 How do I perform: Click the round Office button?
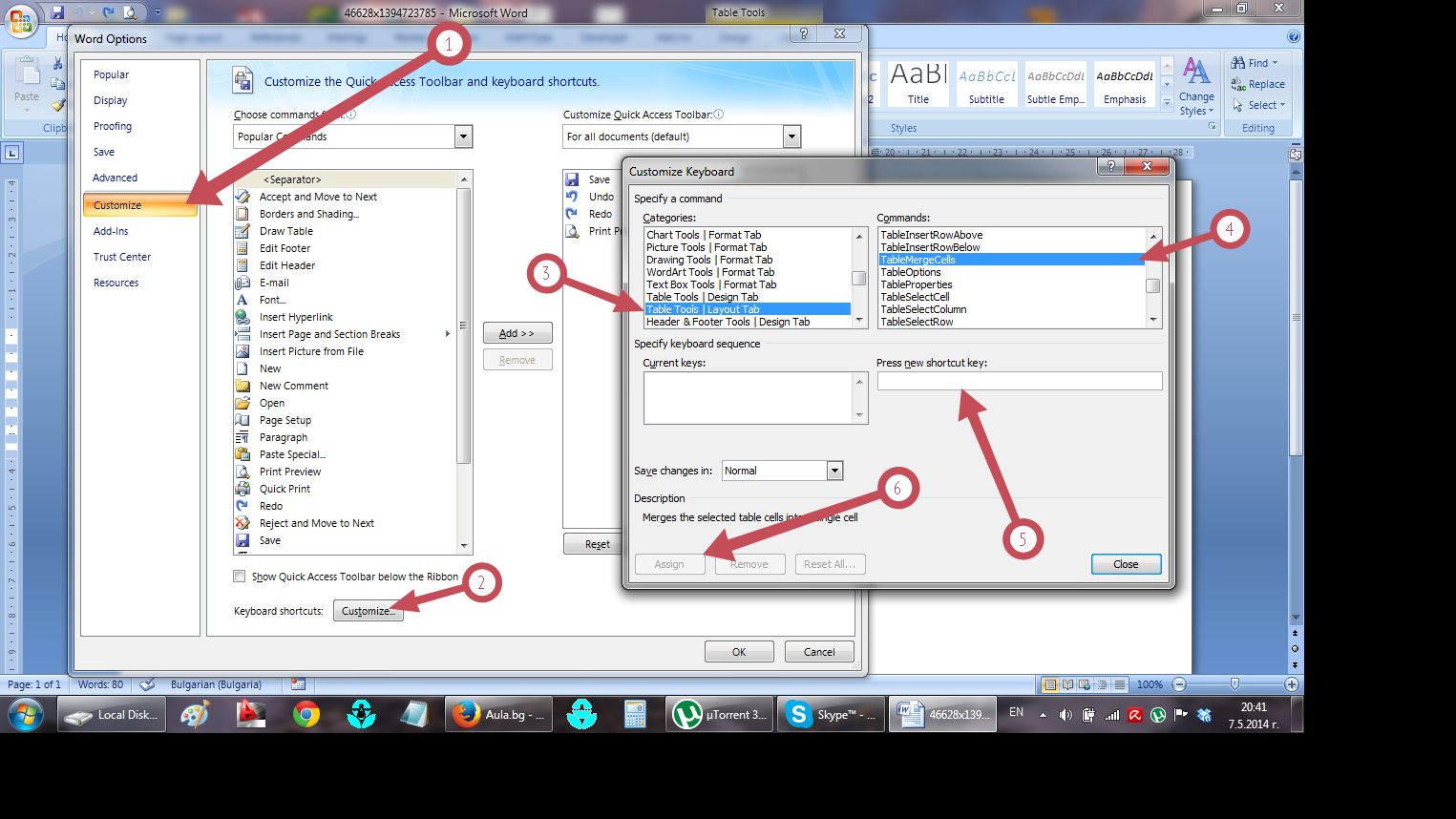pos(20,19)
